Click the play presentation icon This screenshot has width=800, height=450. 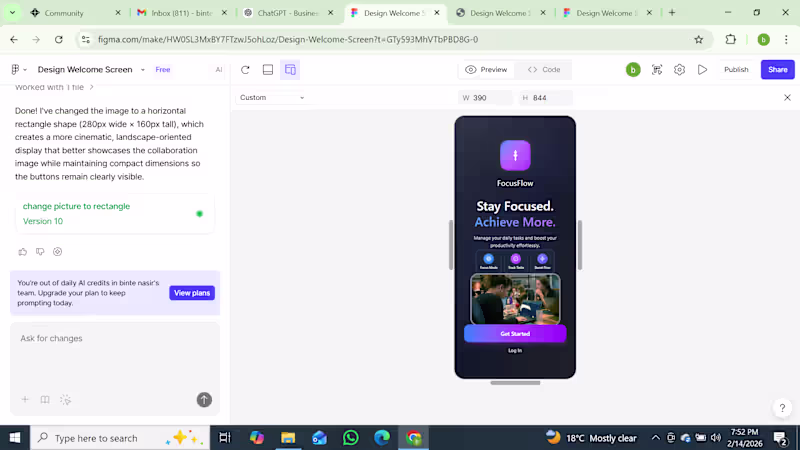point(703,70)
